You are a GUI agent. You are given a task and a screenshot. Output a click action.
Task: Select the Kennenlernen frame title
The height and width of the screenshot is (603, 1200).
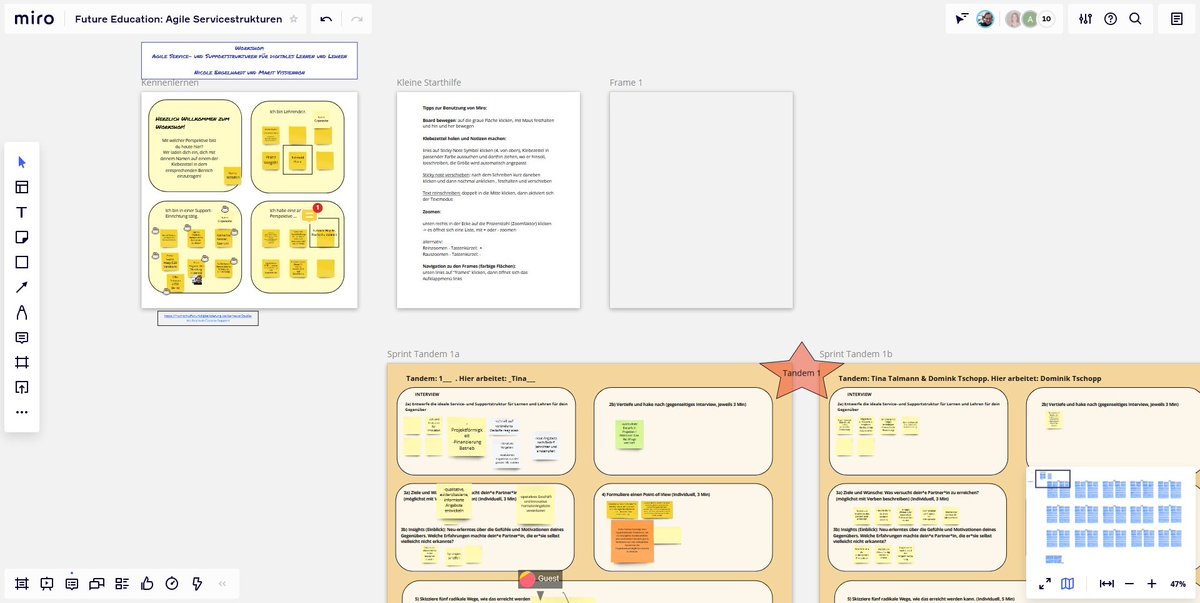coord(170,82)
